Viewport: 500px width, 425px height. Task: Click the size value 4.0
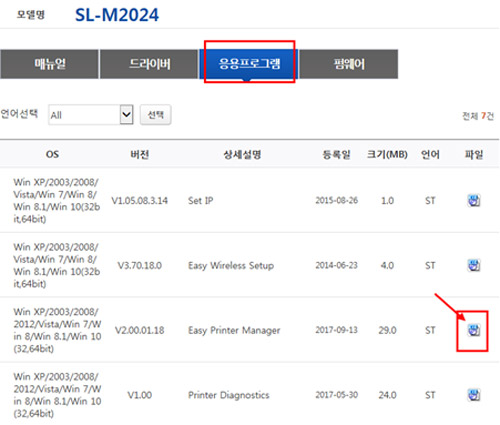[x=387, y=266]
